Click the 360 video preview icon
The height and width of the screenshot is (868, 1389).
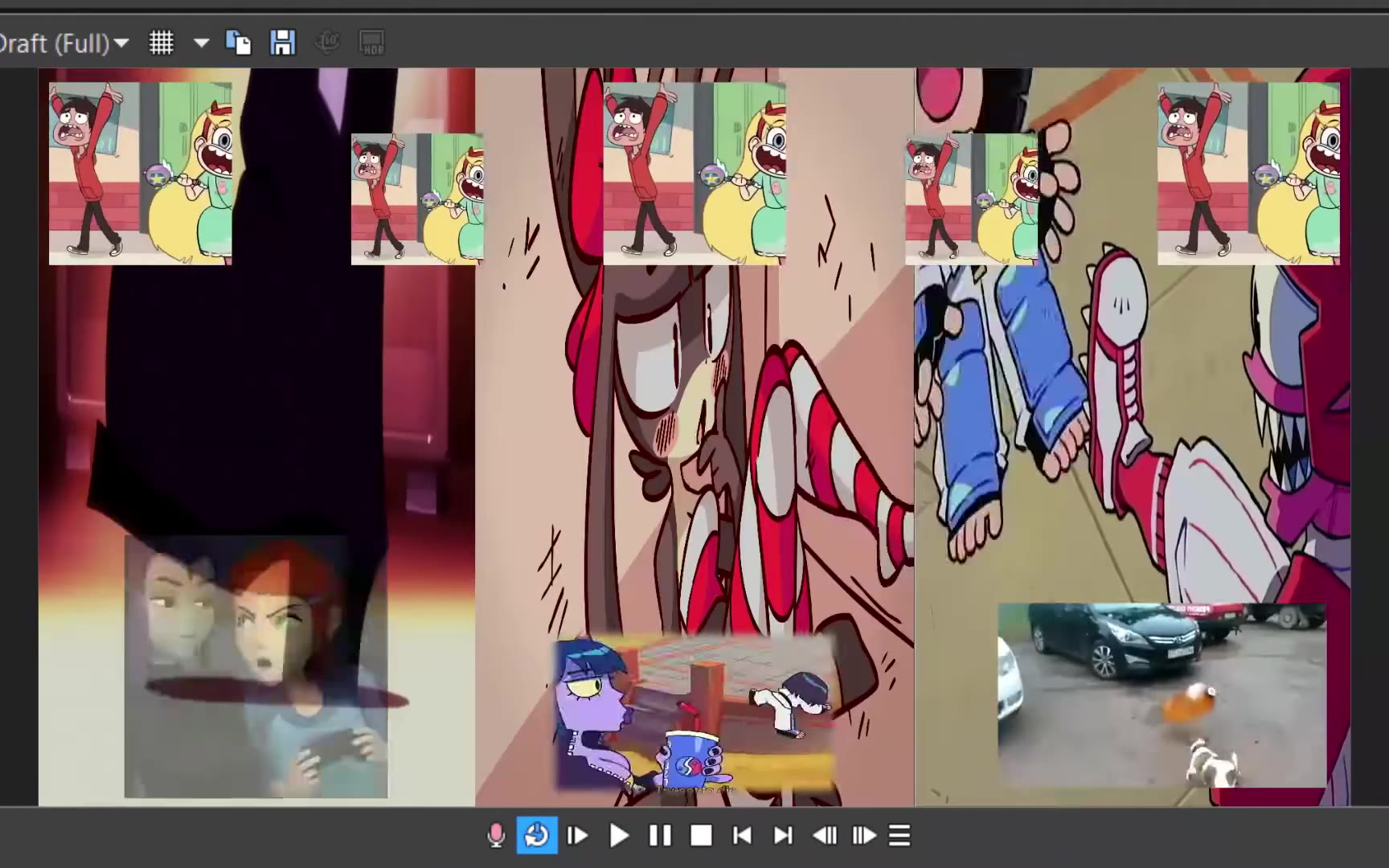point(326,43)
